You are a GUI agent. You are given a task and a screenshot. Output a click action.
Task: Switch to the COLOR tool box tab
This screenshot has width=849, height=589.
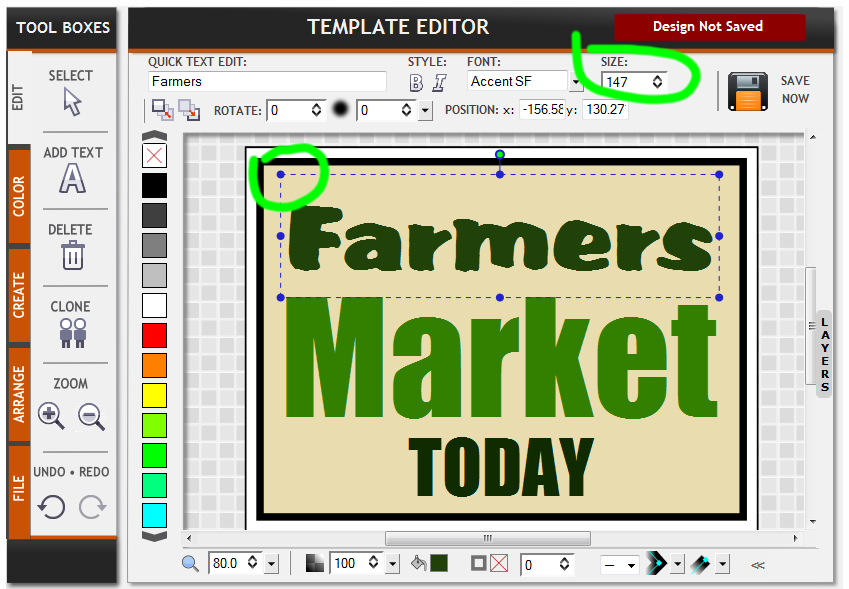(19, 196)
